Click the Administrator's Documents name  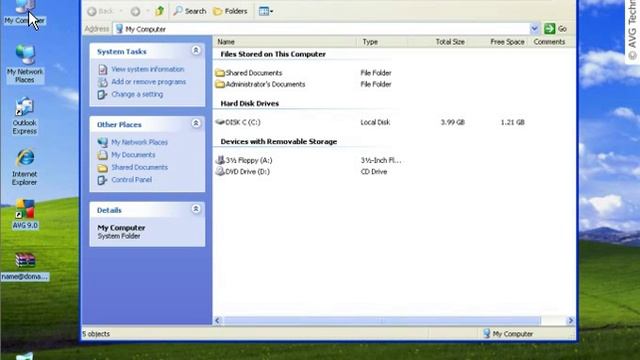click(265, 84)
